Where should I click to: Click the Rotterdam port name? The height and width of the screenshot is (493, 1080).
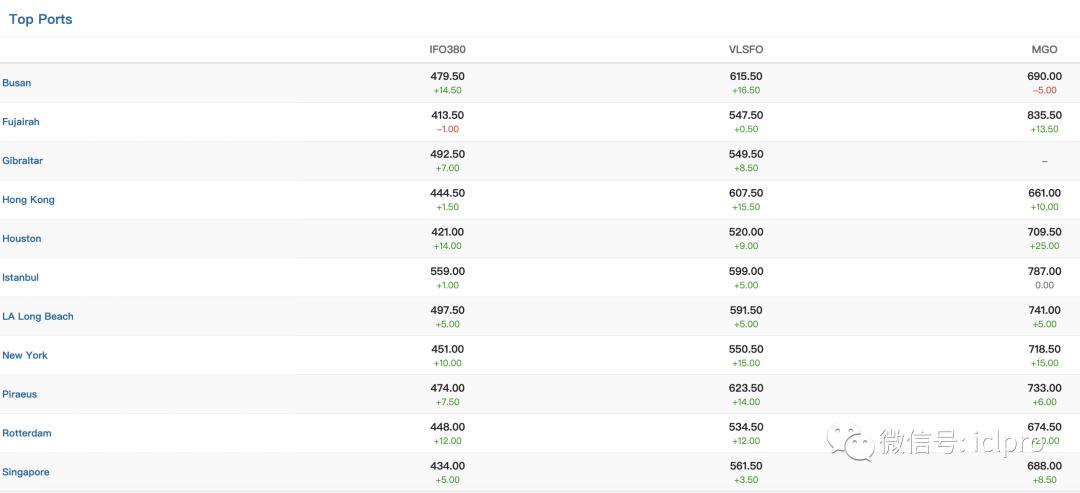27,434
